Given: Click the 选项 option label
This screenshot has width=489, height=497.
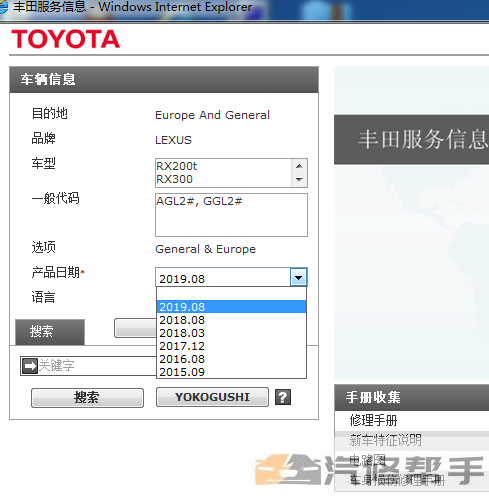Looking at the screenshot, I should (43, 247).
